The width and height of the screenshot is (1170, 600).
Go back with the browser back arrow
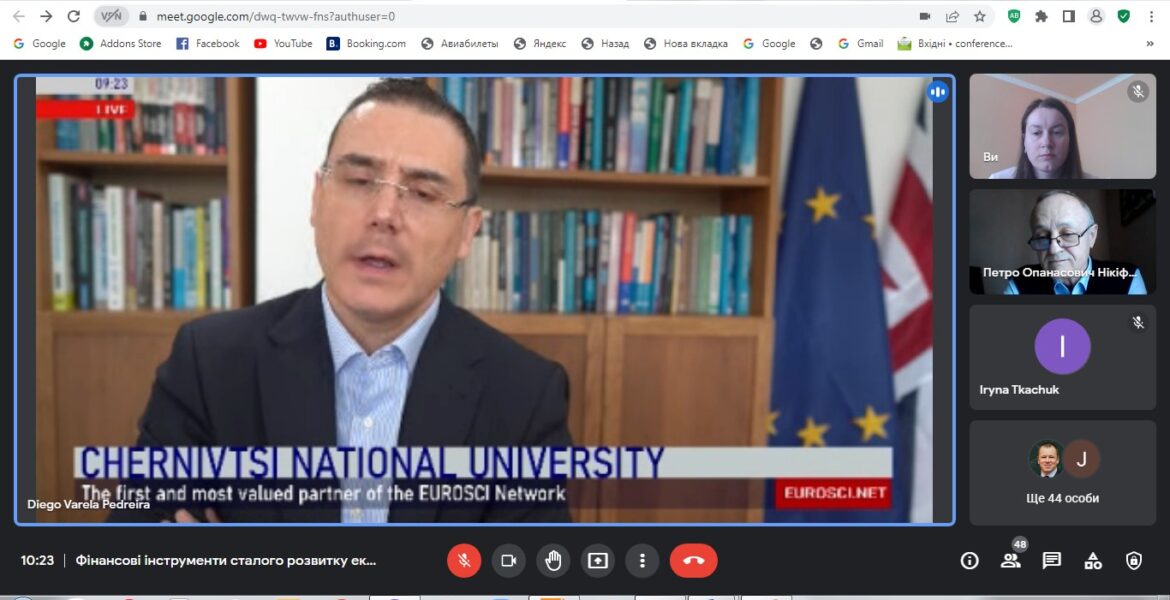tap(19, 16)
